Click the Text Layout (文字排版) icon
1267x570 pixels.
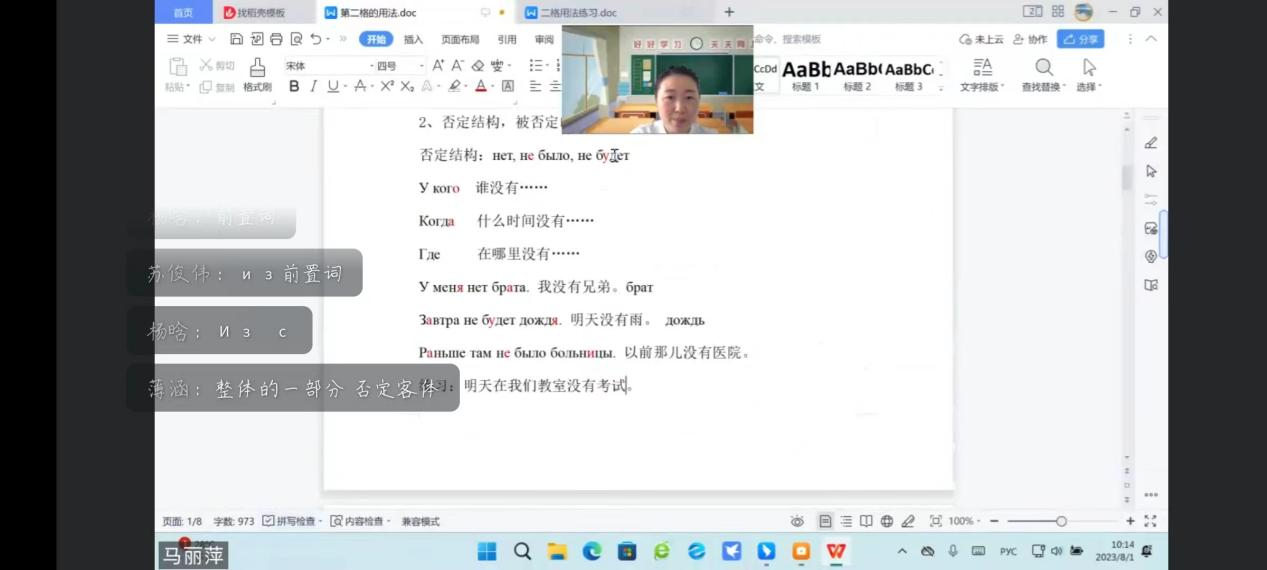[x=982, y=74]
